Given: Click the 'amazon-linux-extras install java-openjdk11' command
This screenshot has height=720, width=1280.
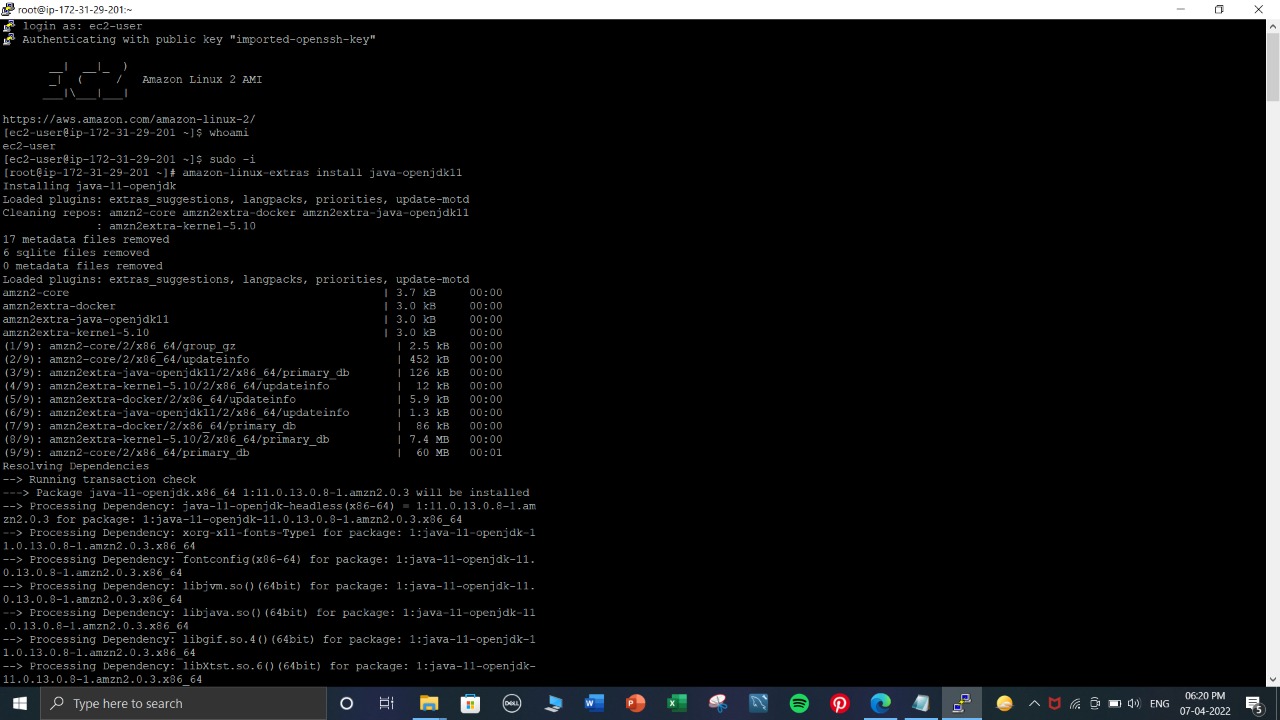Looking at the screenshot, I should [322, 172].
